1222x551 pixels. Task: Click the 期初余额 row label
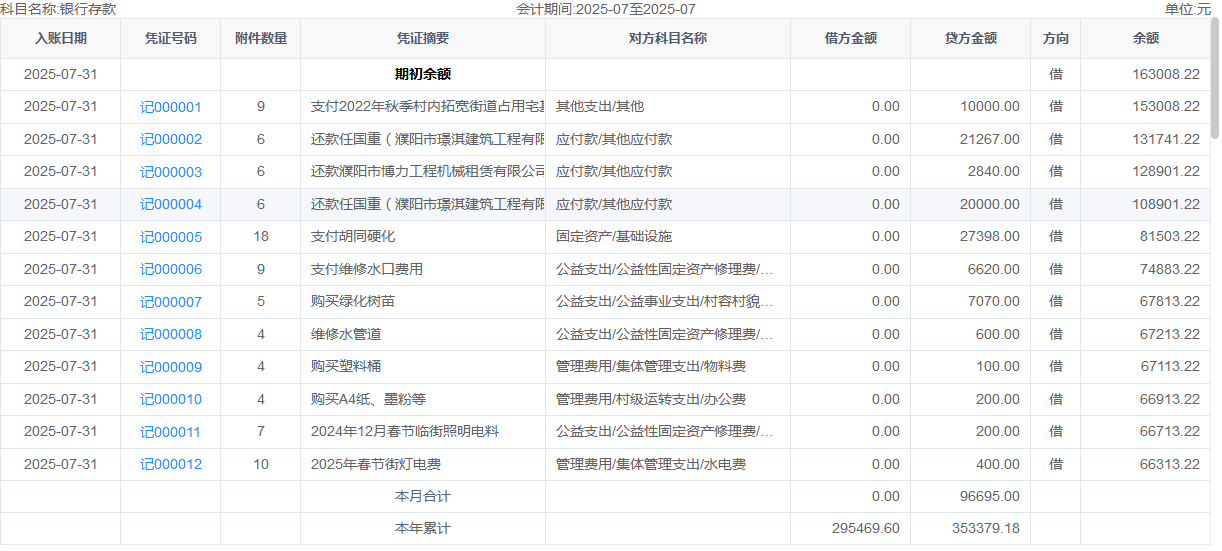(423, 74)
